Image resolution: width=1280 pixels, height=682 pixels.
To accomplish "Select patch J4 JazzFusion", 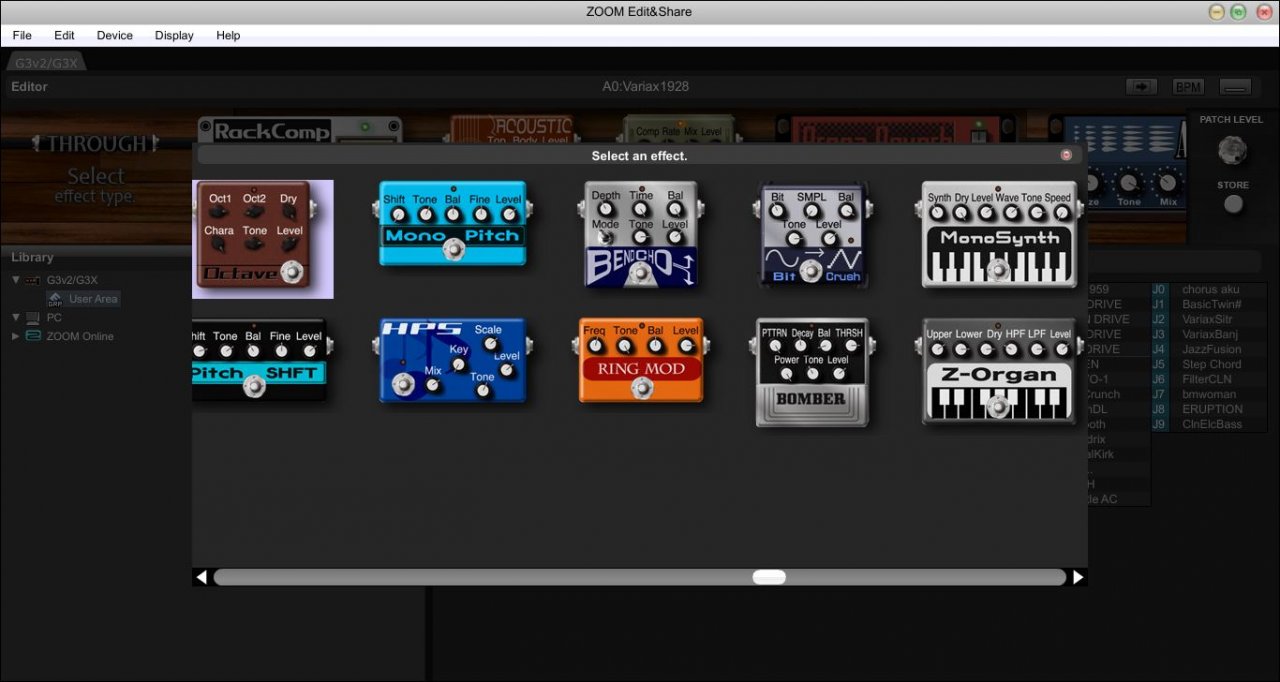I will (x=1208, y=349).
